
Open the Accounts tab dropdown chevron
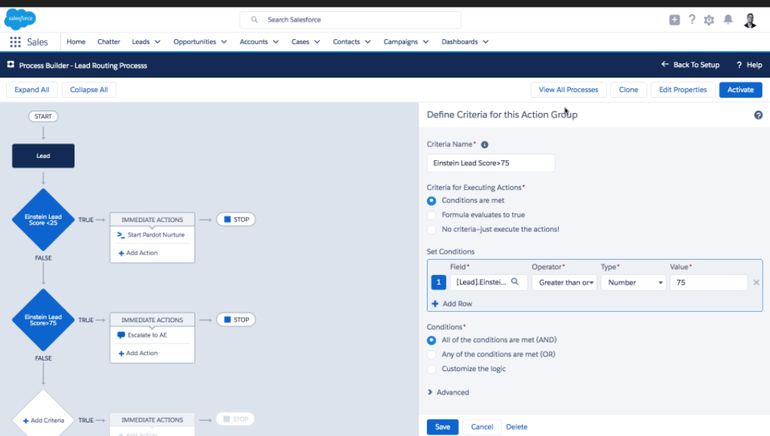pyautogui.click(x=275, y=42)
